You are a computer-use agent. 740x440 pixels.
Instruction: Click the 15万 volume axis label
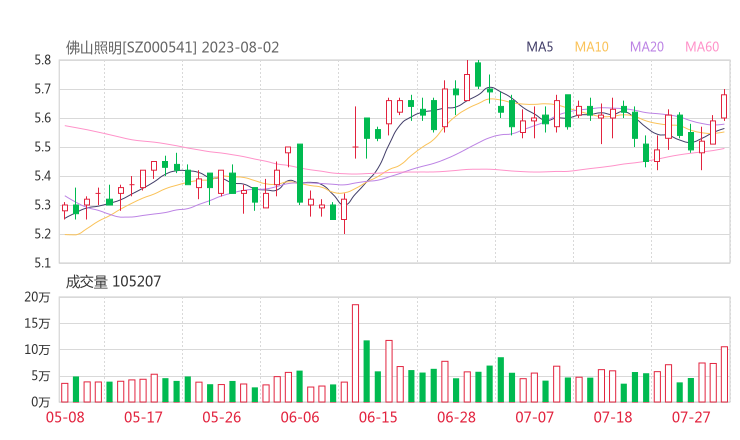click(37, 323)
